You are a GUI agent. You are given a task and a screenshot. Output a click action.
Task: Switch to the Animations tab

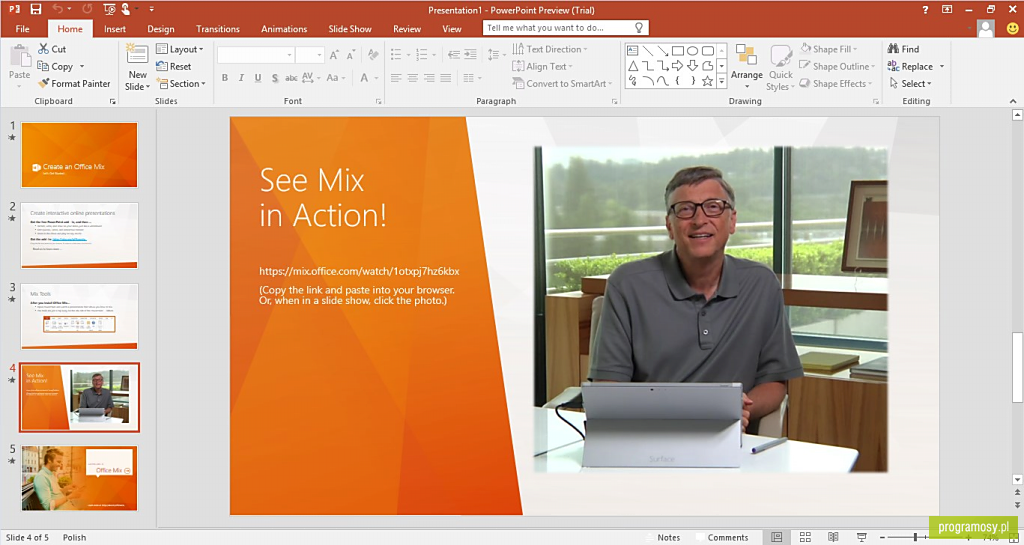click(284, 29)
